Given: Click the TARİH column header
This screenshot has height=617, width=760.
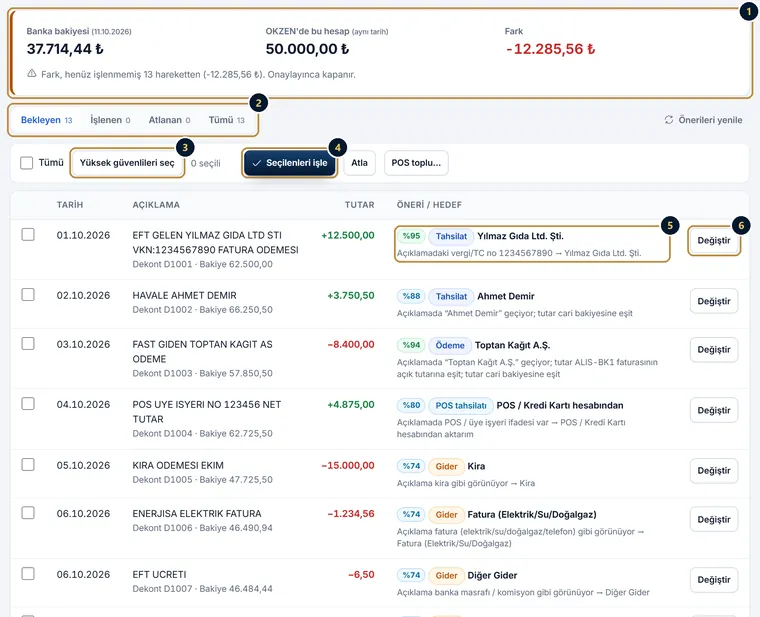Looking at the screenshot, I should pyautogui.click(x=70, y=205).
